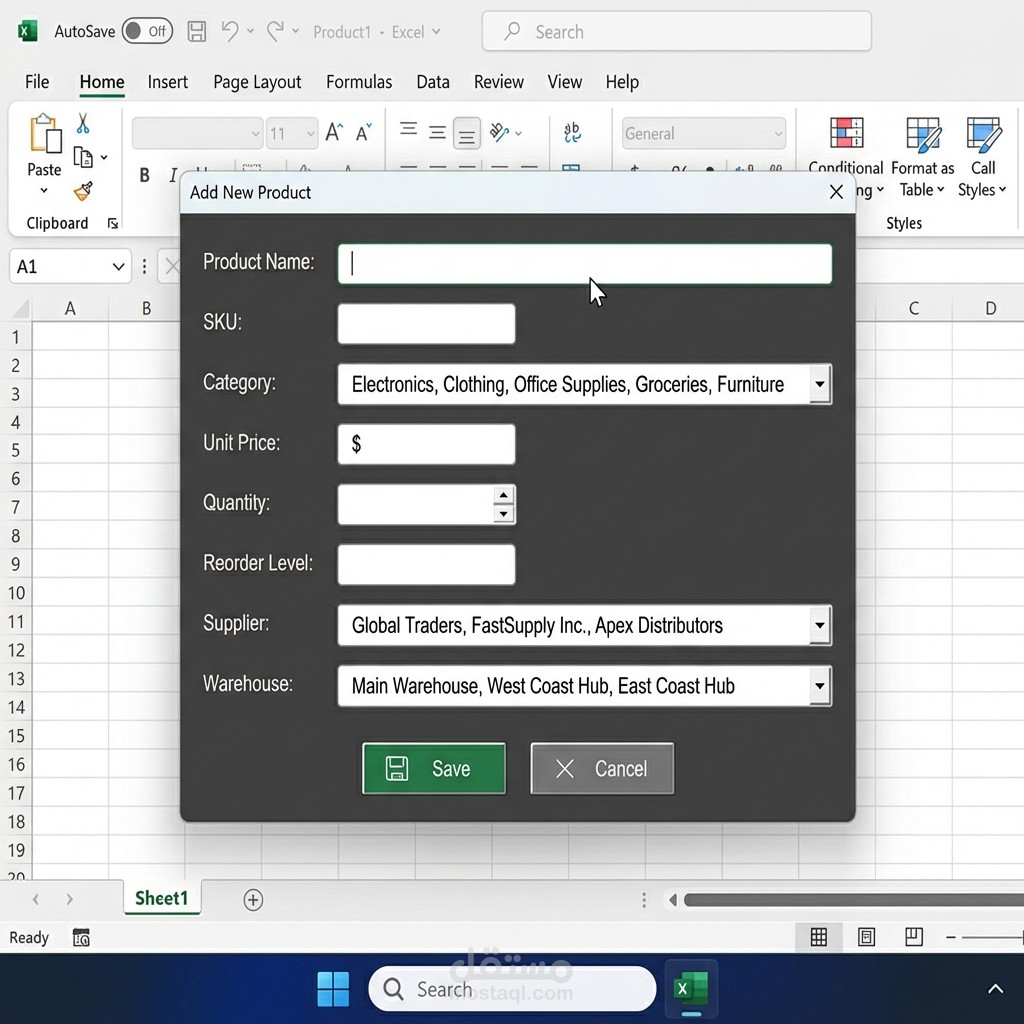Toggle Bold formatting
The width and height of the screenshot is (1024, 1024).
pyautogui.click(x=144, y=174)
